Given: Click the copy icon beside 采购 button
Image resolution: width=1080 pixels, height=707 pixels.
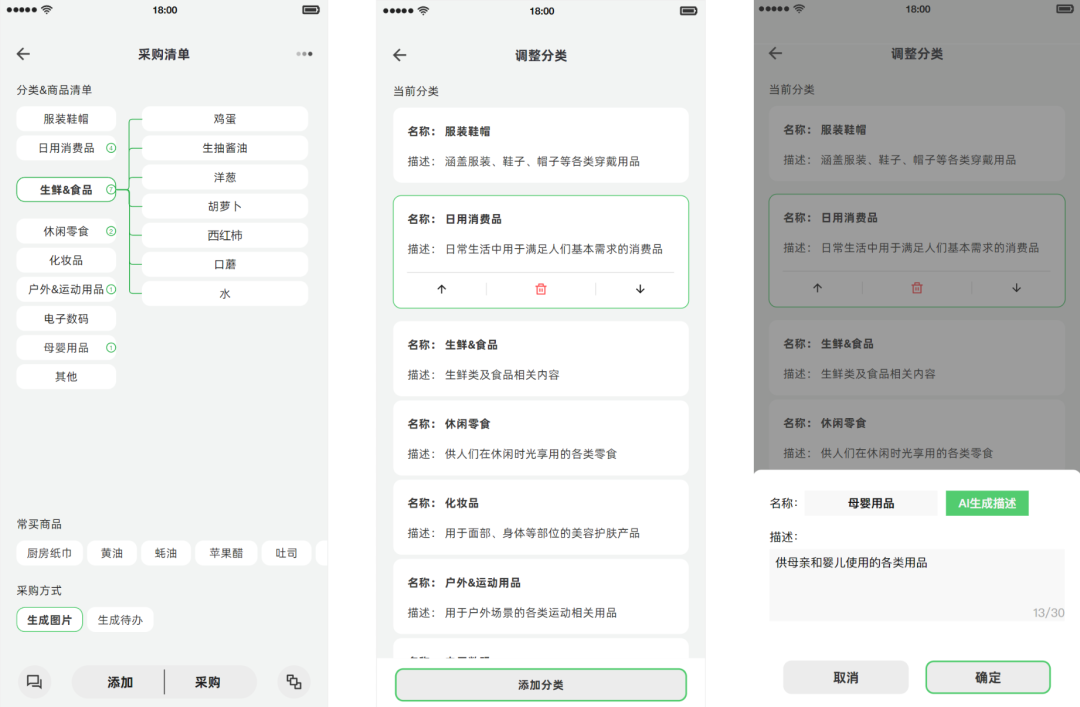Looking at the screenshot, I should (x=294, y=682).
